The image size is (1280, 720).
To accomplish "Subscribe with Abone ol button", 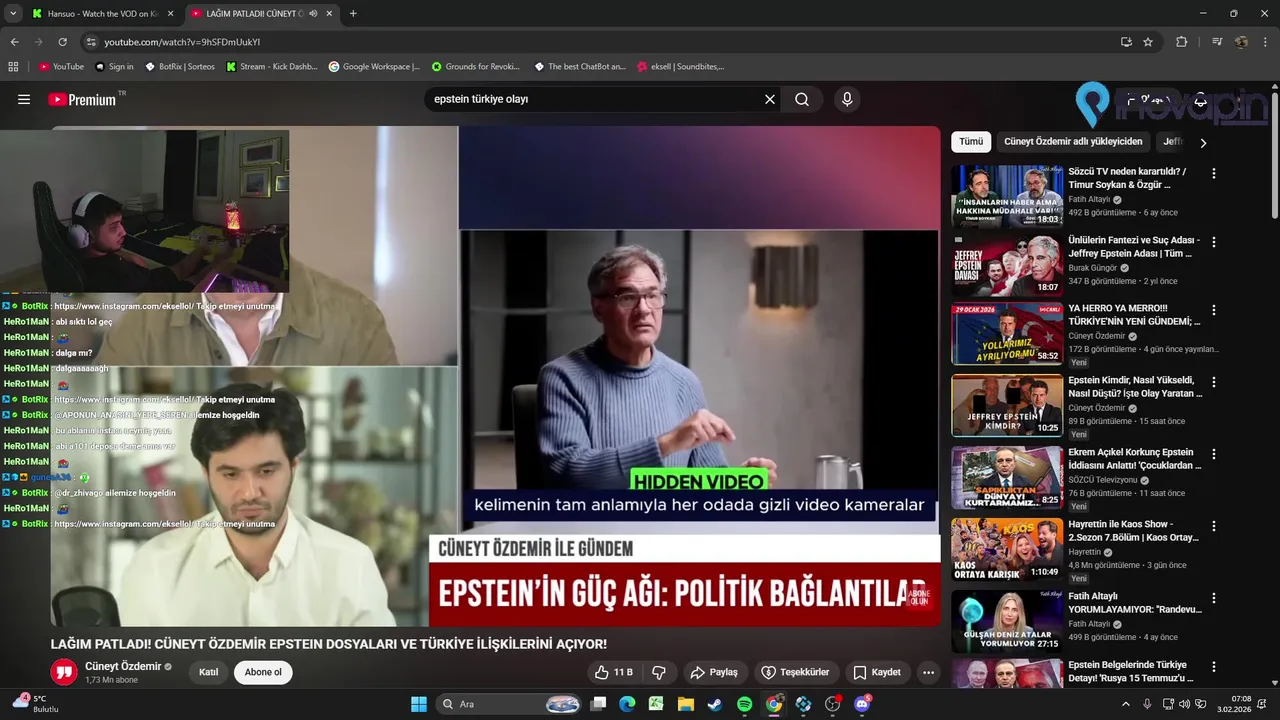I will point(263,672).
